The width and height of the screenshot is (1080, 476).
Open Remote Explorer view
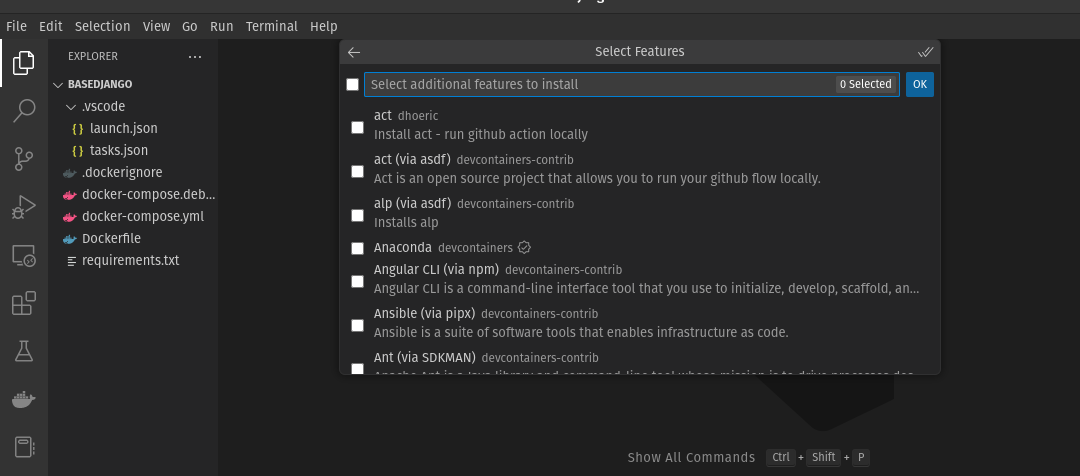pyautogui.click(x=23, y=256)
